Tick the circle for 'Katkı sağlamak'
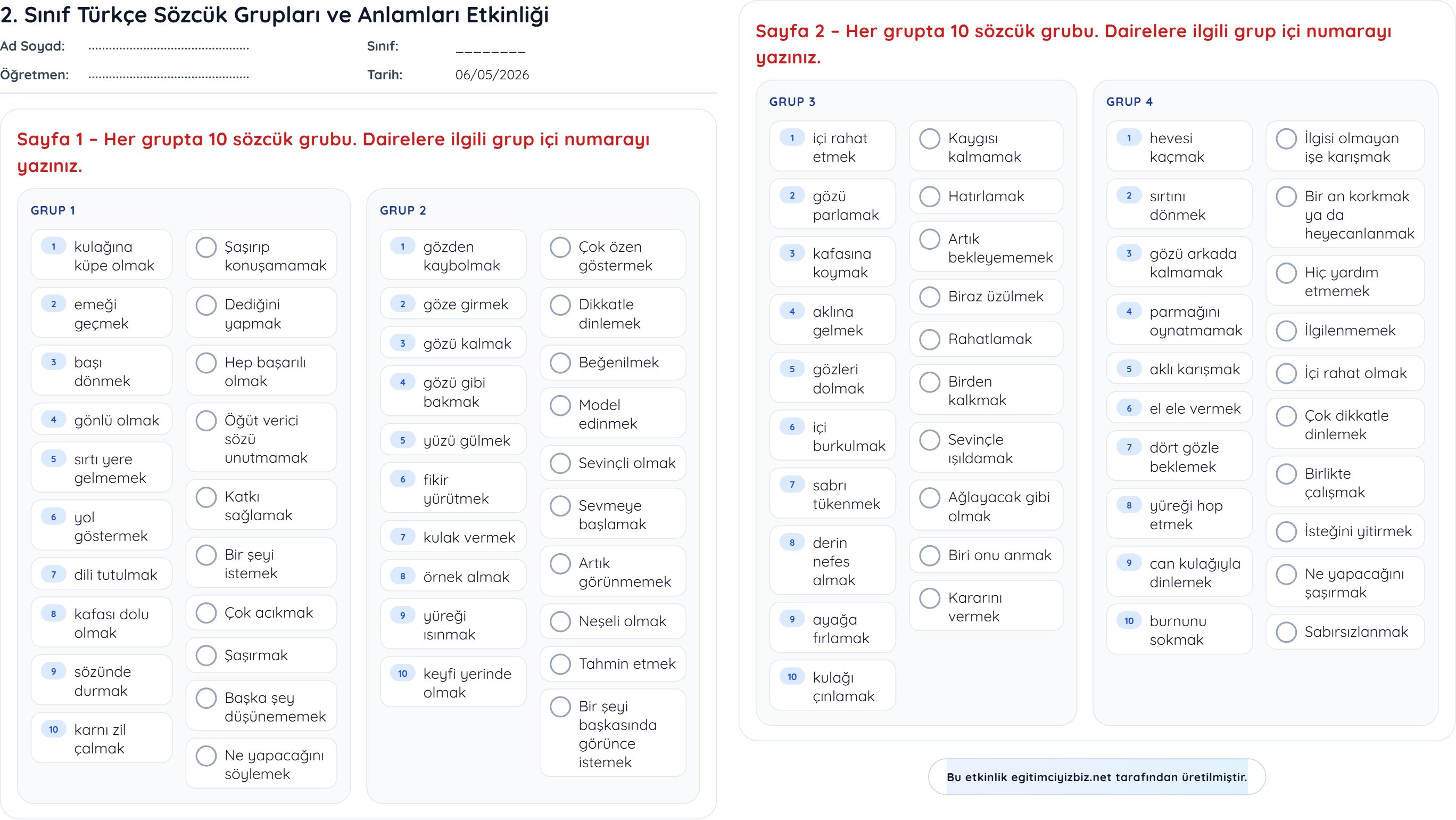The height and width of the screenshot is (820, 1456). tap(206, 497)
